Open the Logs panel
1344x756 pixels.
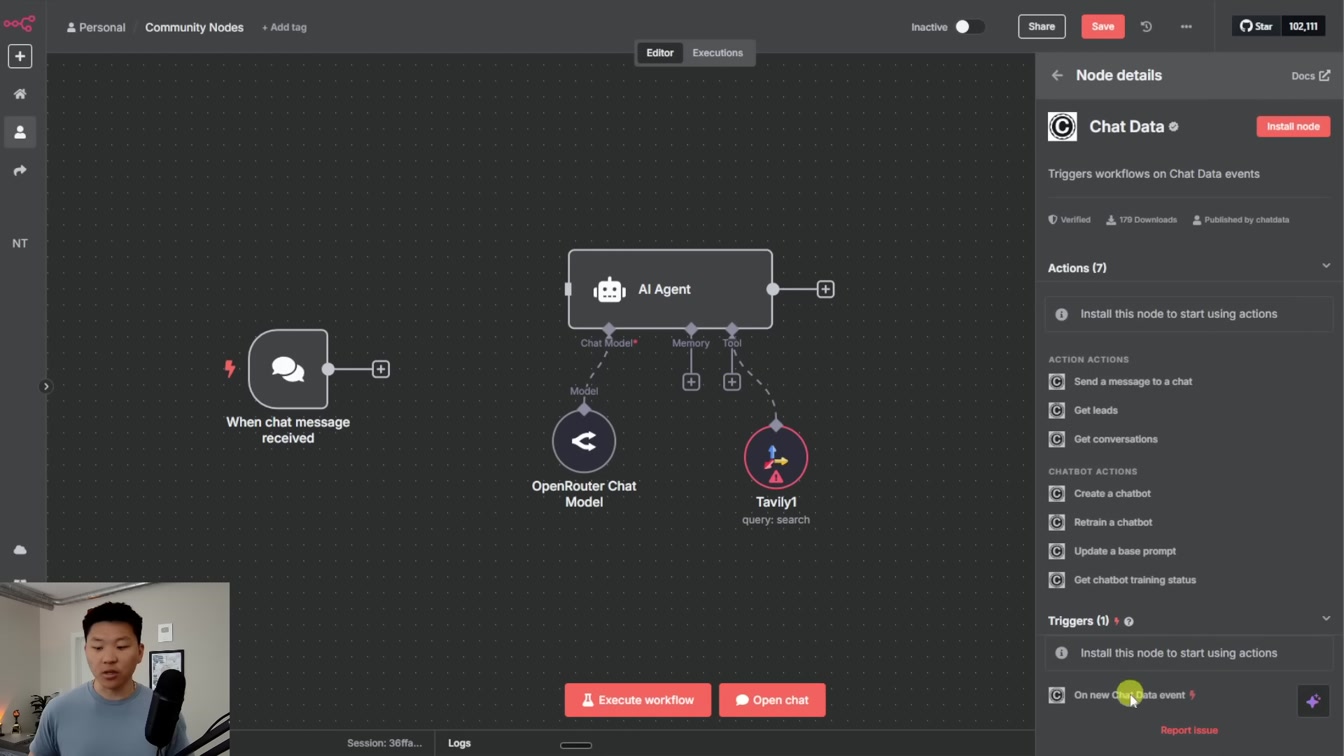click(x=459, y=743)
